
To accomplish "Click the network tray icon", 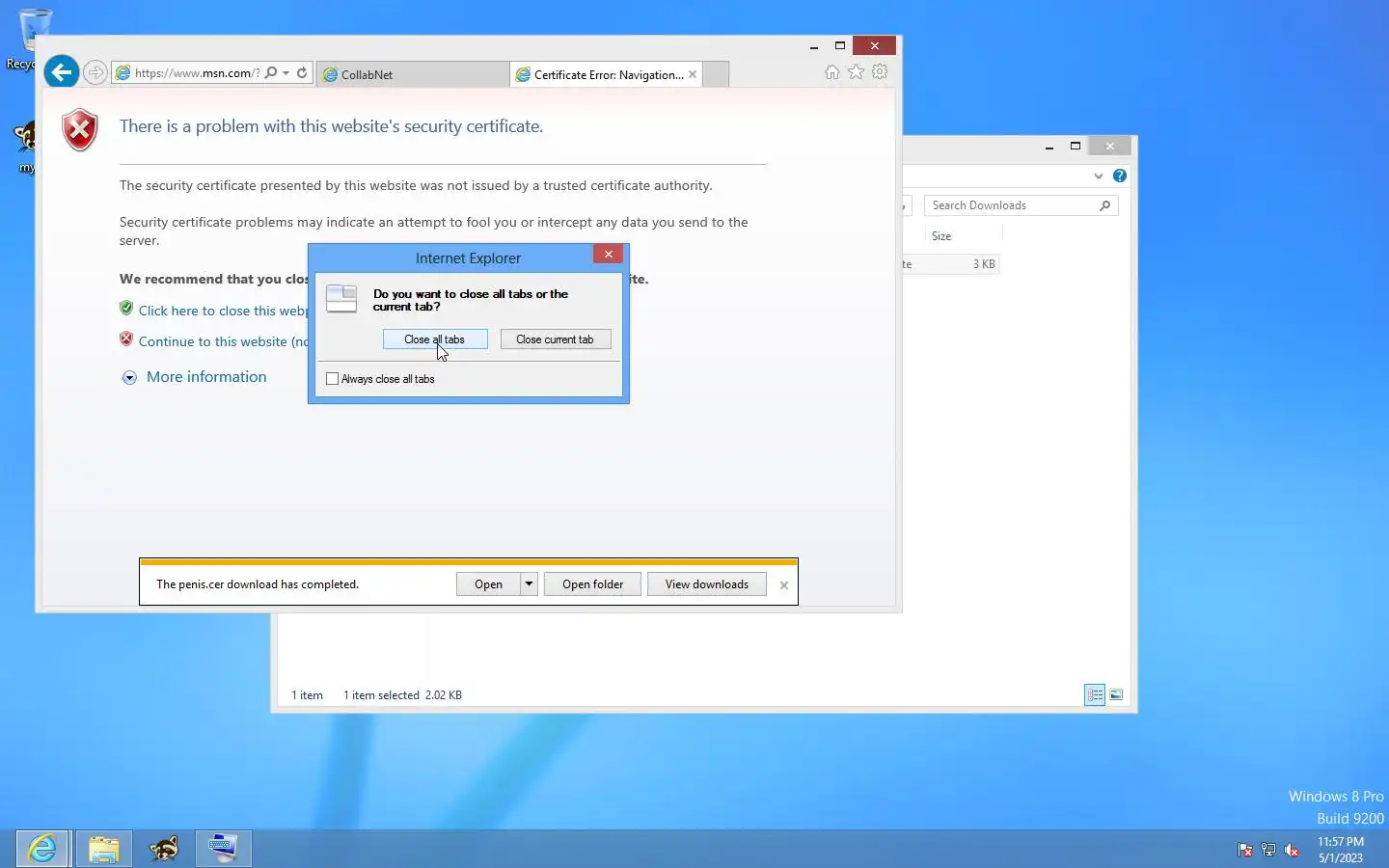I will tap(1268, 850).
